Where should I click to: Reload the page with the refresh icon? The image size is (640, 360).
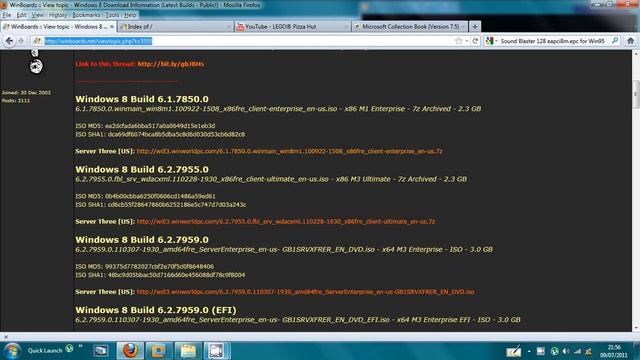475,41
